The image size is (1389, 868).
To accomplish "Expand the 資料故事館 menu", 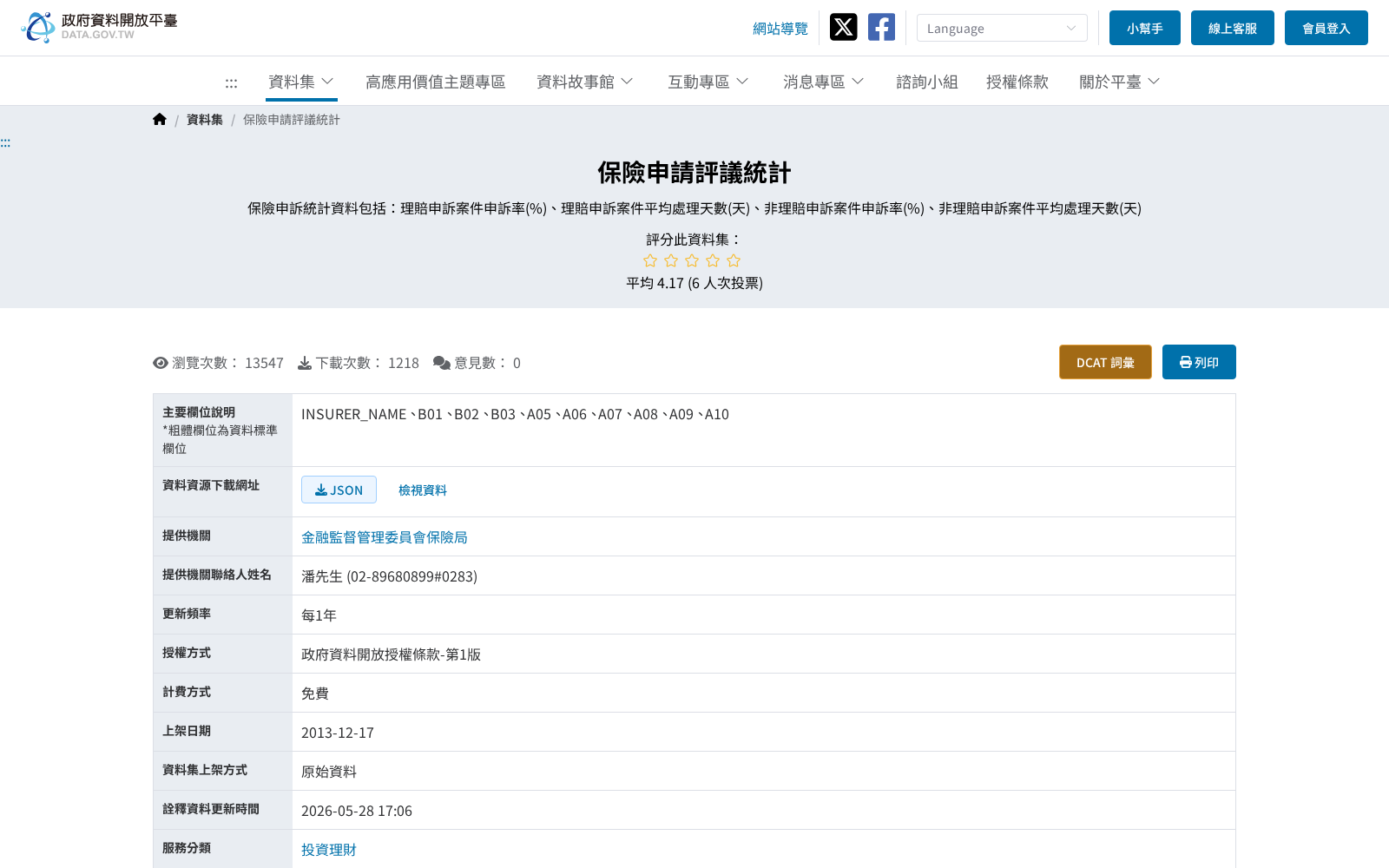I will pos(585,82).
